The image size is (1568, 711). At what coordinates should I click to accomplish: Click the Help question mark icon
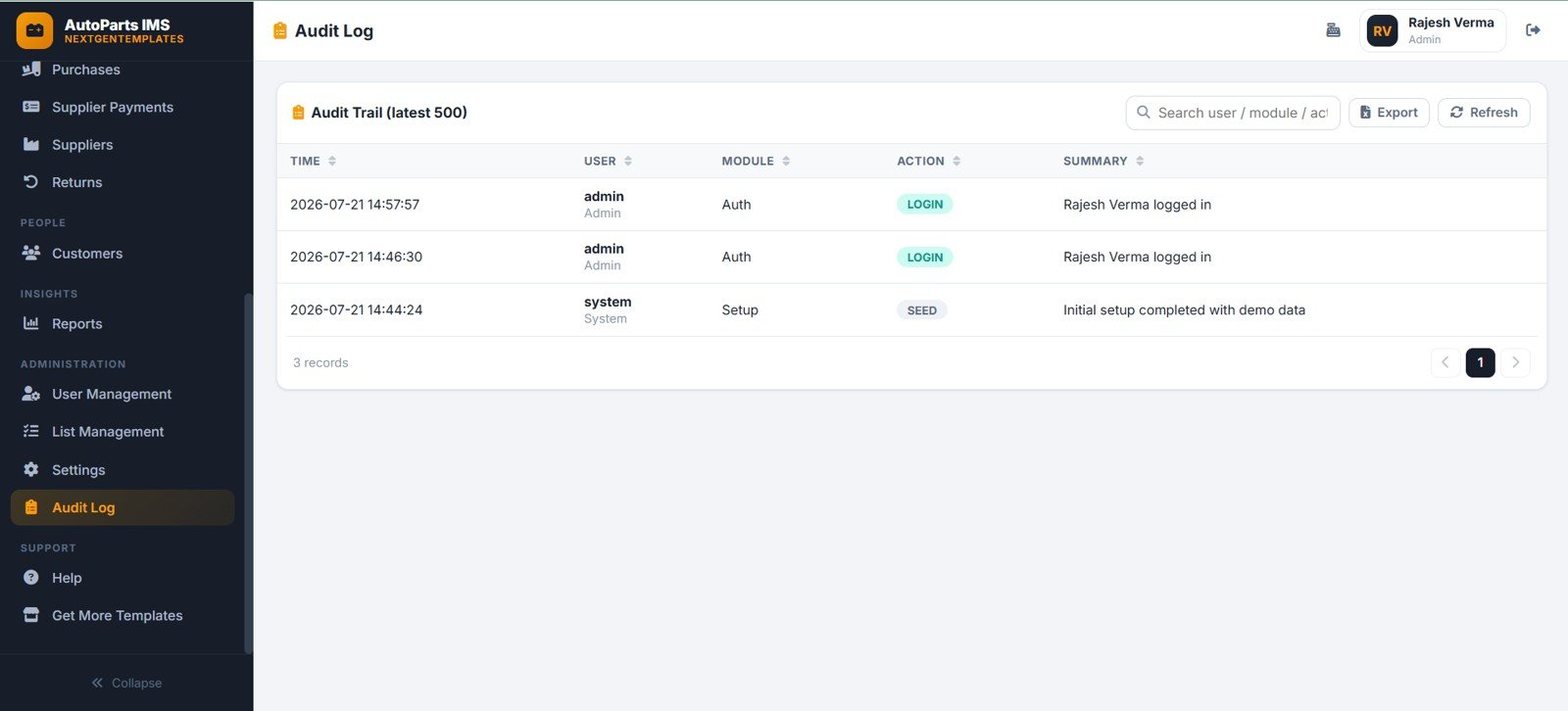pos(31,578)
